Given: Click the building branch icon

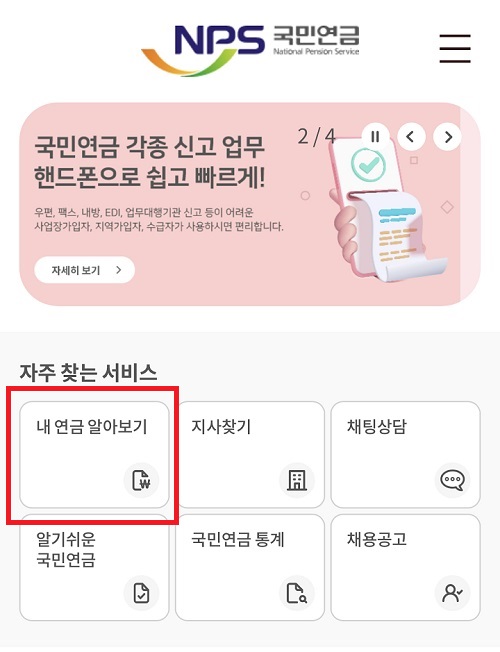Looking at the screenshot, I should (297, 480).
